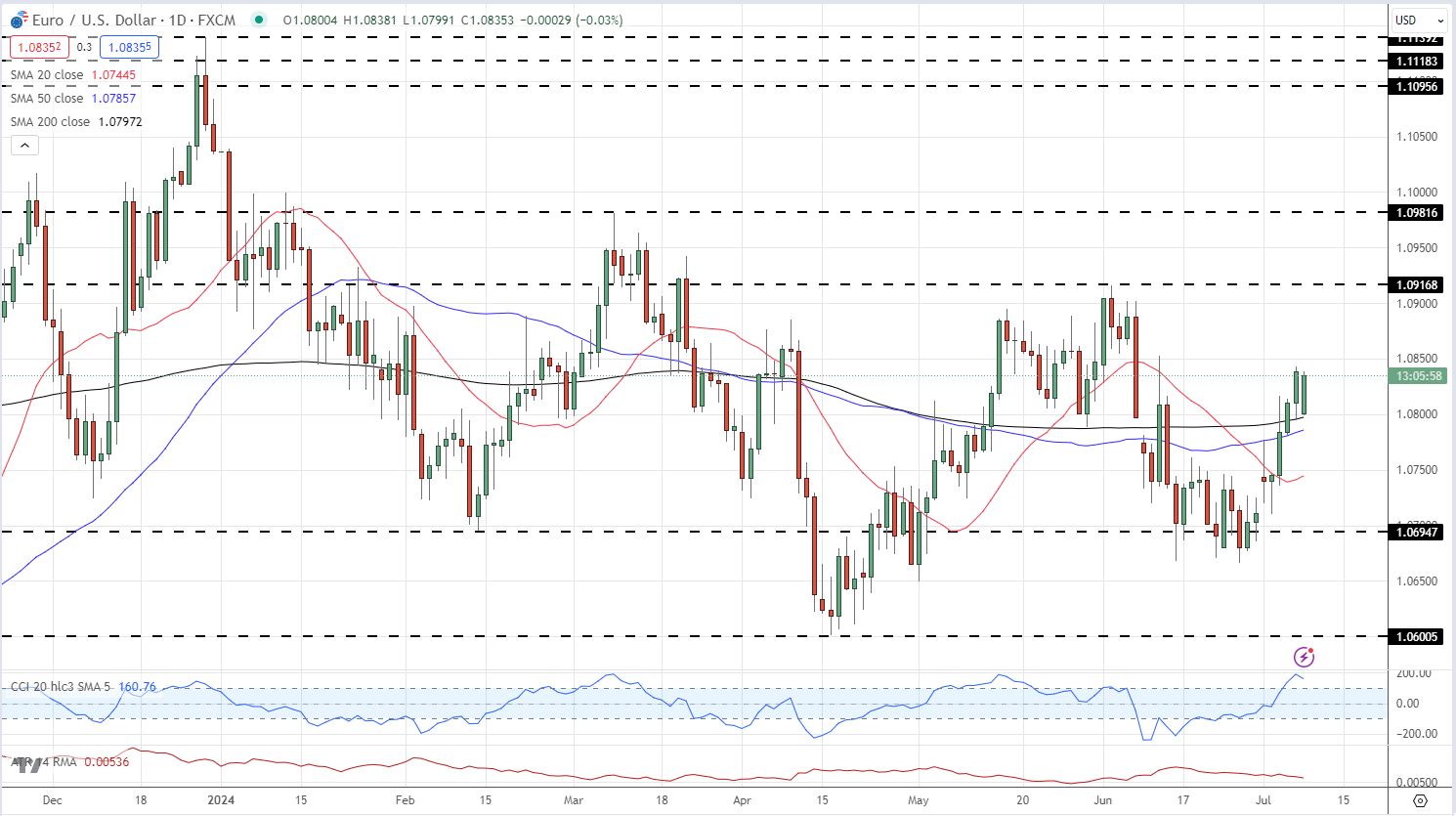
Task: Click the 13:05:58 countdown price label
Action: [1418, 376]
